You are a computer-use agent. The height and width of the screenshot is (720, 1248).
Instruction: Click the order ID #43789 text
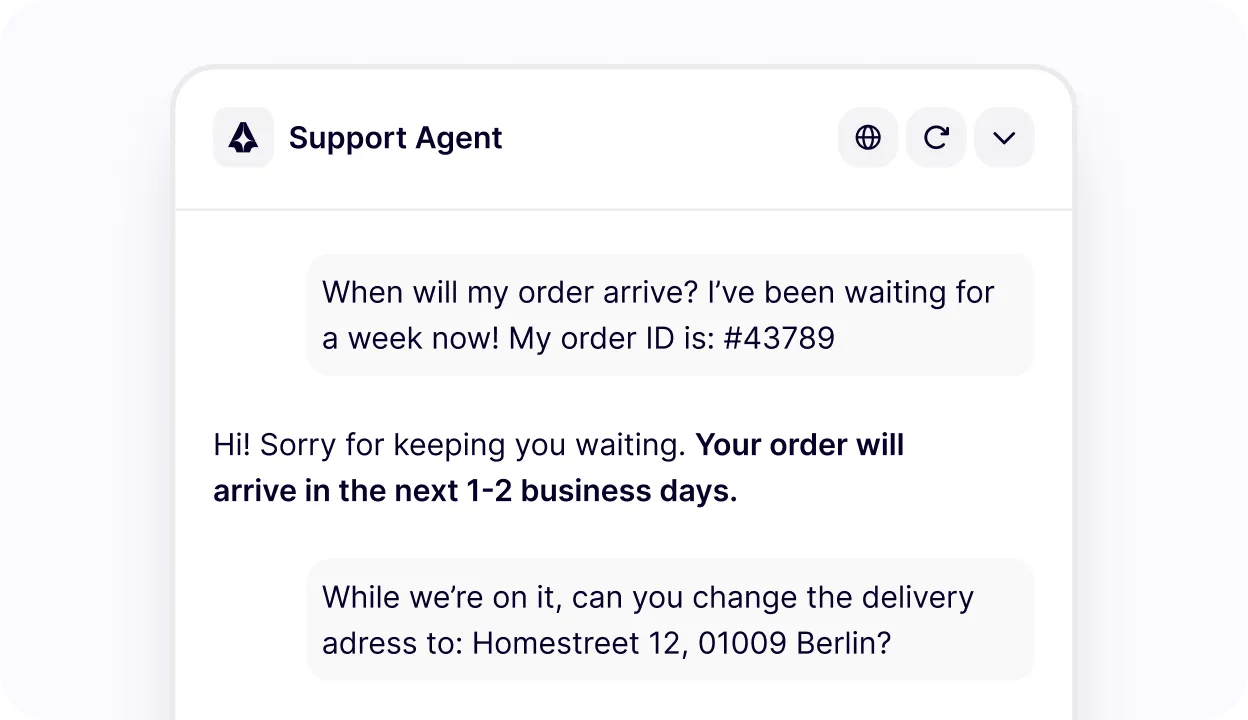pyautogui.click(x=778, y=338)
